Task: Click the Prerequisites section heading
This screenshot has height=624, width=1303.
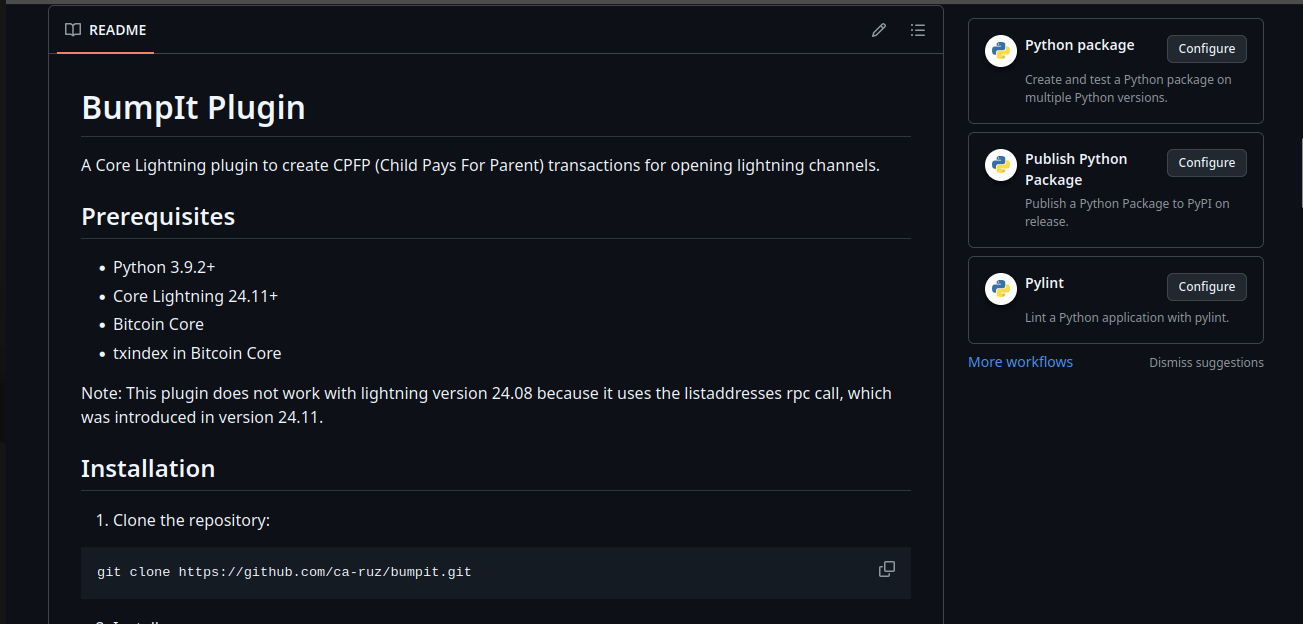Action: [x=158, y=216]
